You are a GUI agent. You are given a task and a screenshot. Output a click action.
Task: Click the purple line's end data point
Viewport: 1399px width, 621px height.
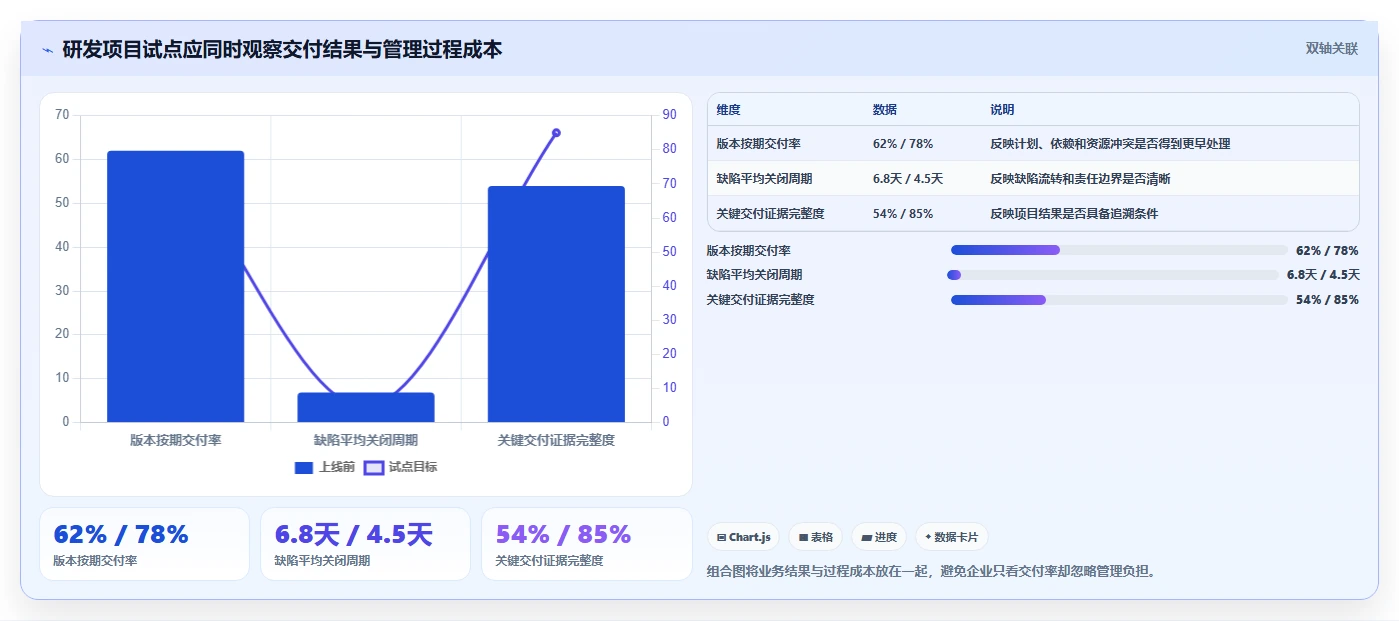(x=556, y=133)
